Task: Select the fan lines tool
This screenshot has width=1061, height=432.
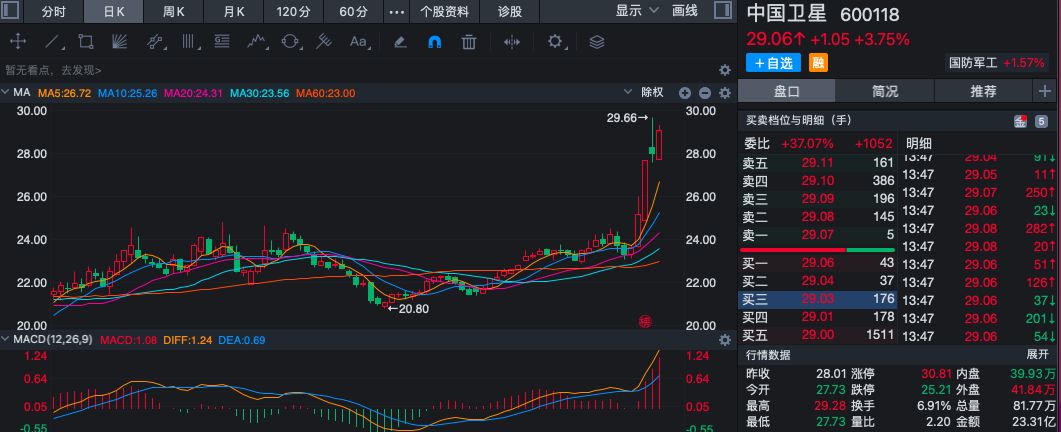Action: pyautogui.click(x=119, y=42)
